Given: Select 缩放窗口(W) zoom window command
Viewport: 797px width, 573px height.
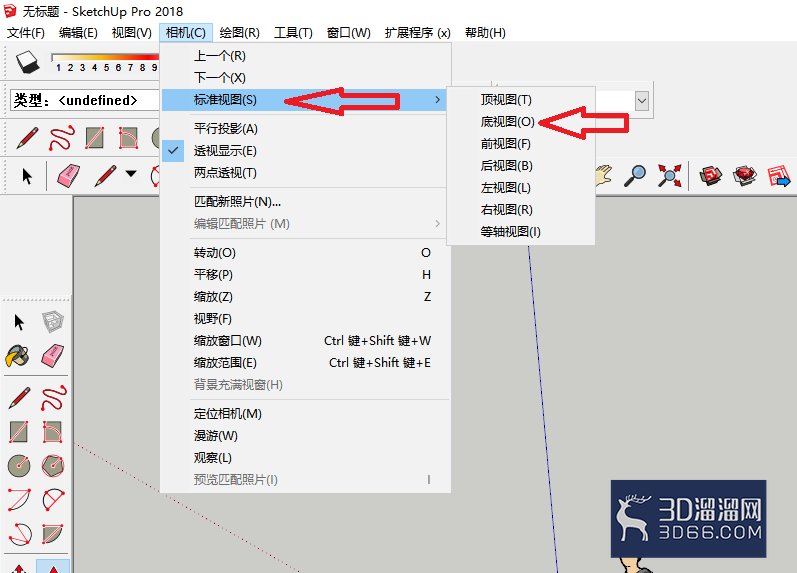Looking at the screenshot, I should click(x=306, y=341).
